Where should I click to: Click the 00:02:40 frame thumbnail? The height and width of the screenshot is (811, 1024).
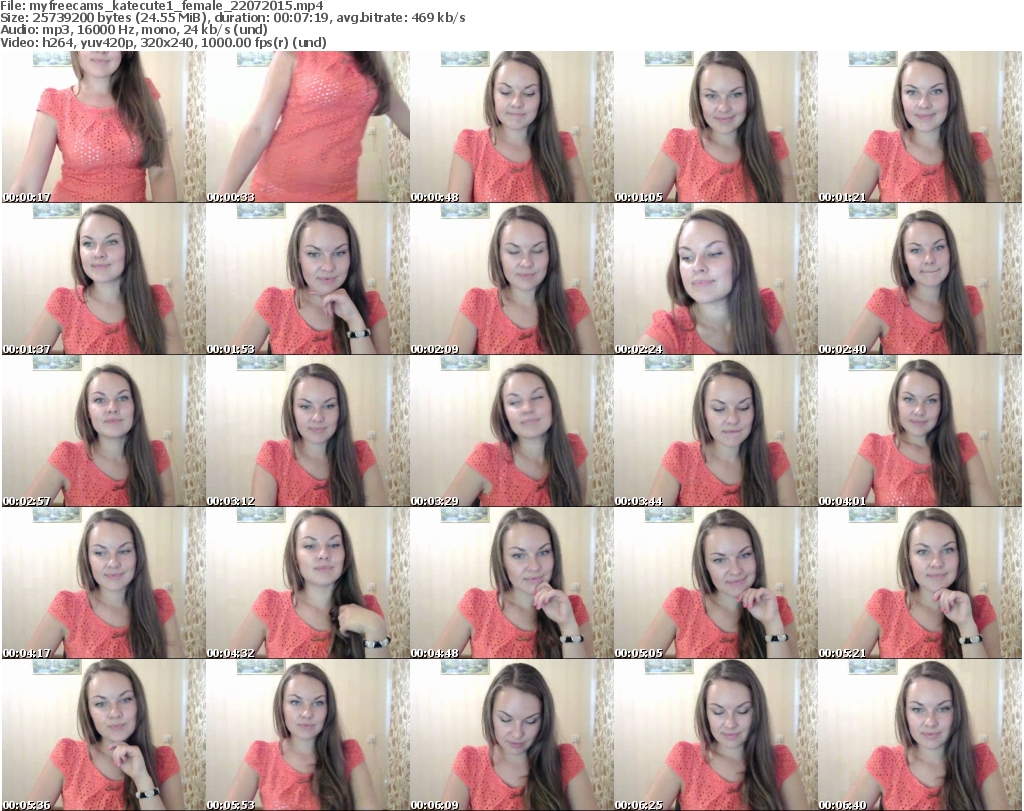[920, 279]
